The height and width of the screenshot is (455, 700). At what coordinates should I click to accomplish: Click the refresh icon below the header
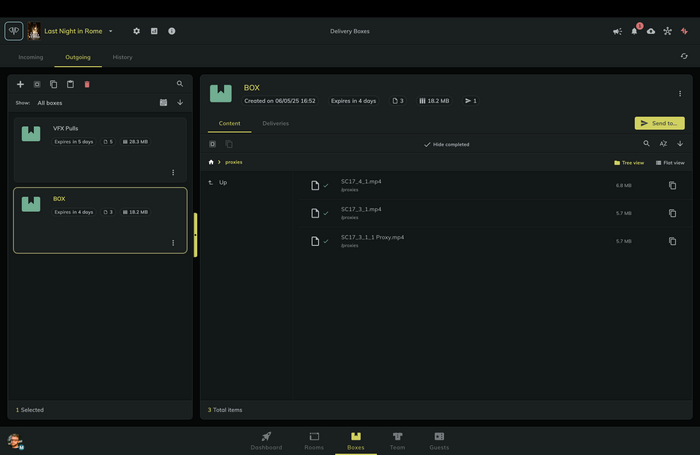pos(684,56)
